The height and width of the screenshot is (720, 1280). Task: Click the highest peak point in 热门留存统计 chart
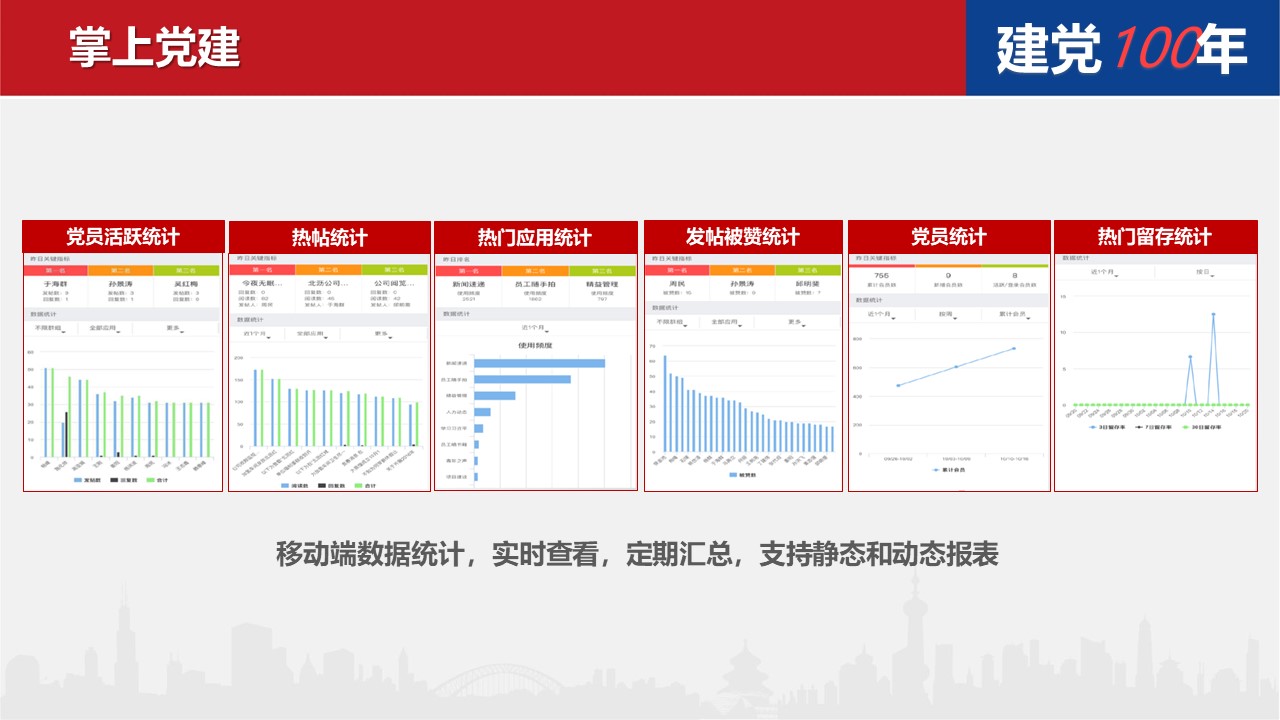[x=1213, y=314]
